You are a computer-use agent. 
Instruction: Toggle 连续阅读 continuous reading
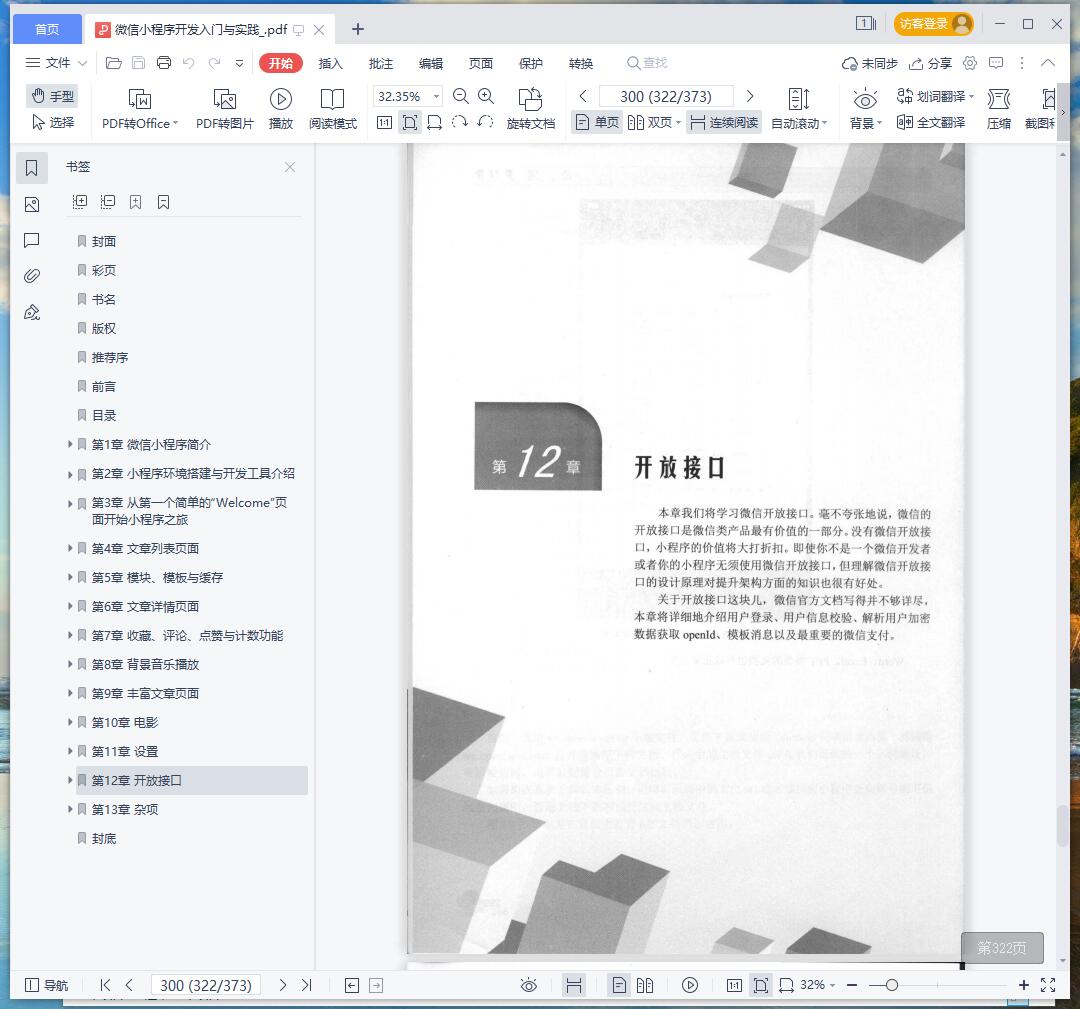725,123
